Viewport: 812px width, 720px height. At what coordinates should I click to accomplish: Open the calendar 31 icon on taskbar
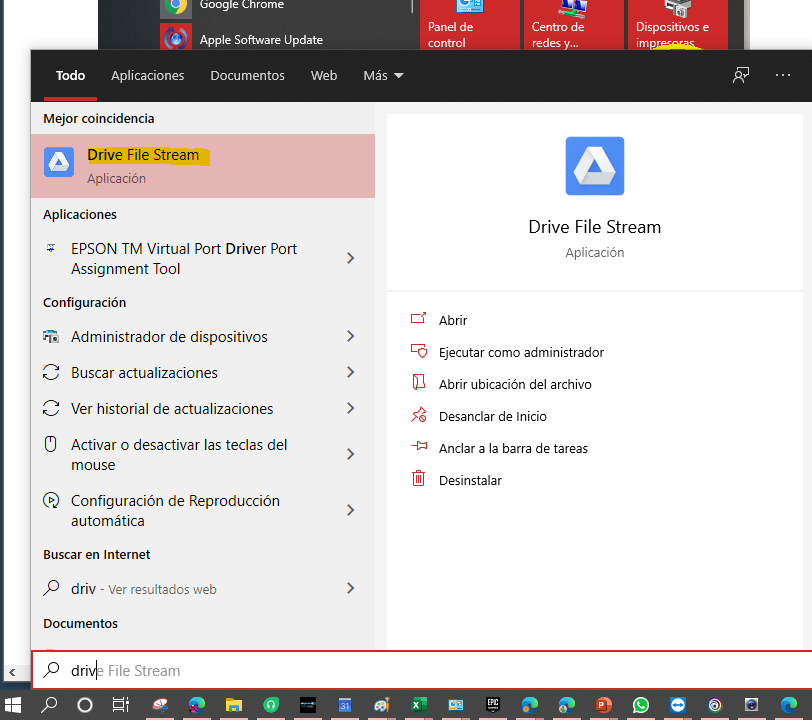345,705
